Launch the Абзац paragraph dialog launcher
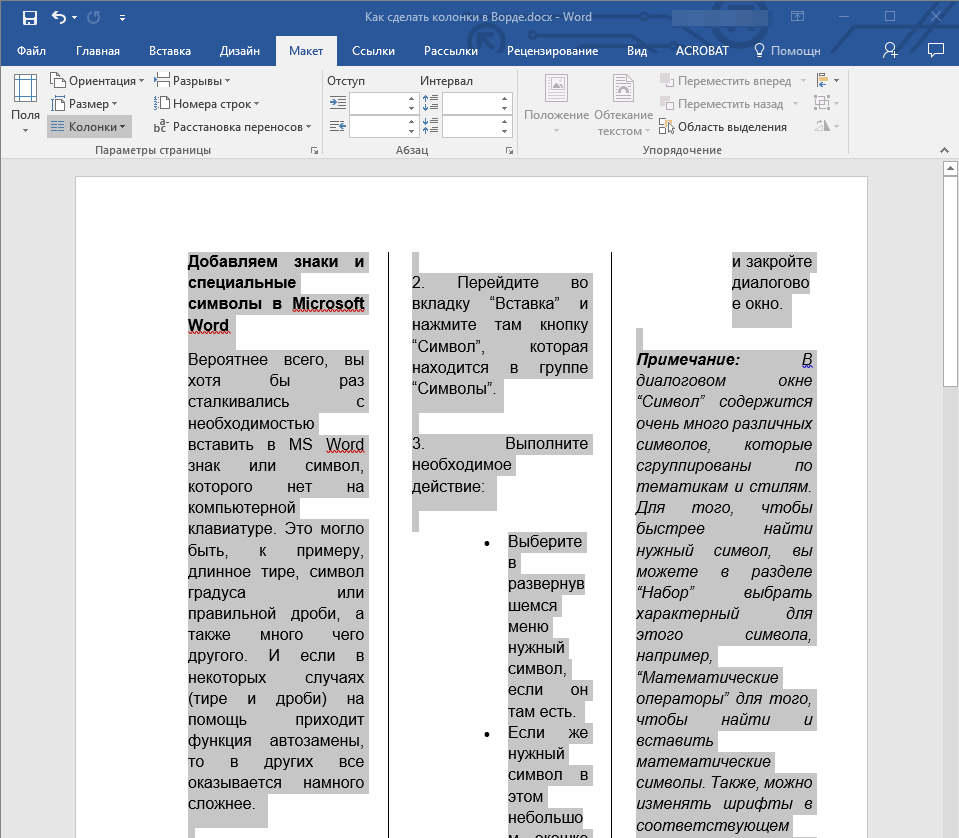The height and width of the screenshot is (838, 959). (509, 150)
